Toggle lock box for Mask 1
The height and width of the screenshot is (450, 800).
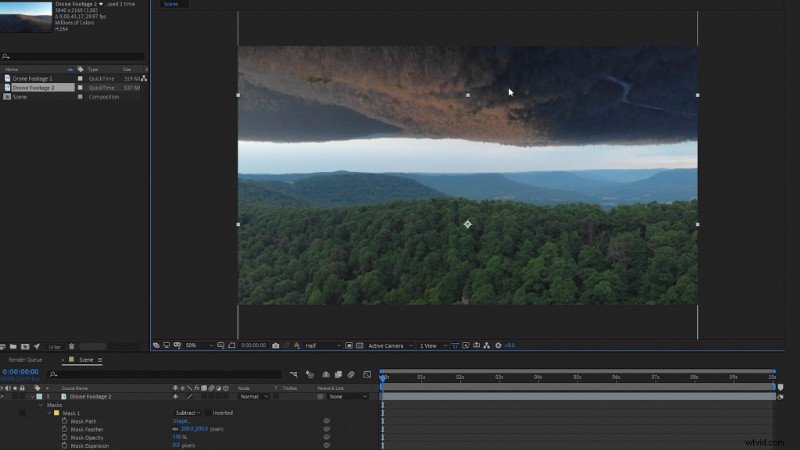tap(22, 413)
